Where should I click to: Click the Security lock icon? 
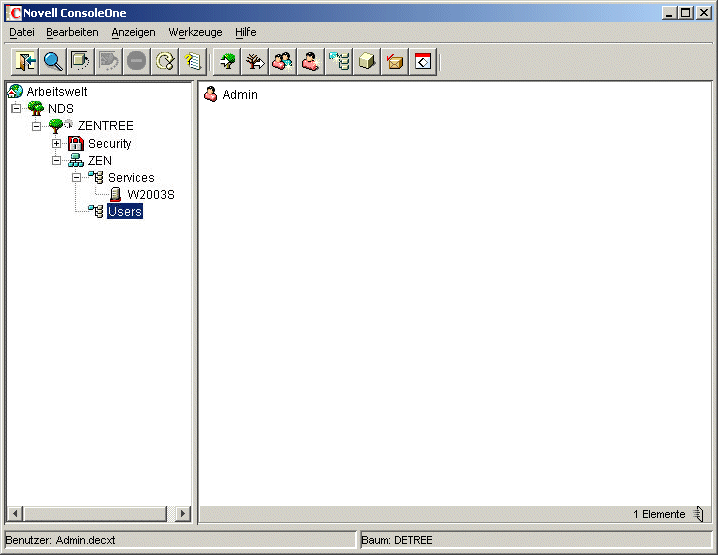pos(76,143)
